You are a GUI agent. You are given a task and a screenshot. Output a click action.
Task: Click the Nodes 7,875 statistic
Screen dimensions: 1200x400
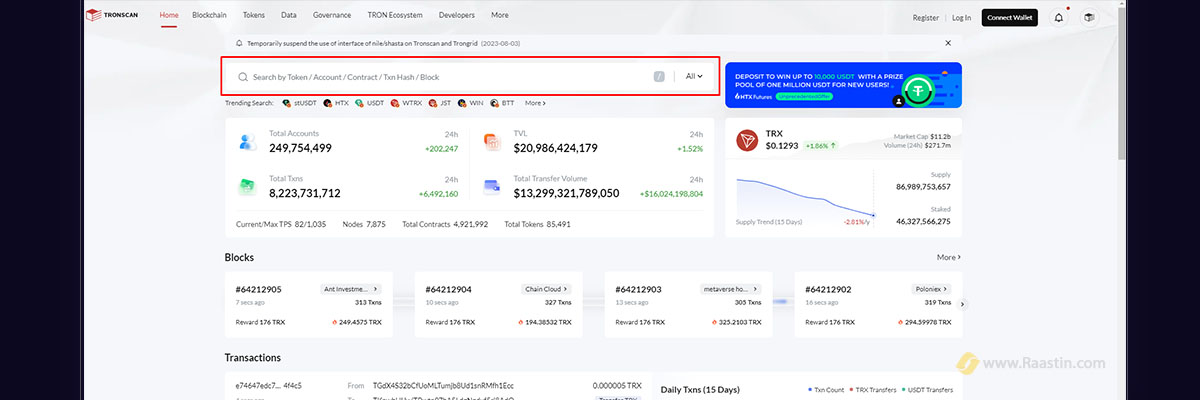point(364,224)
